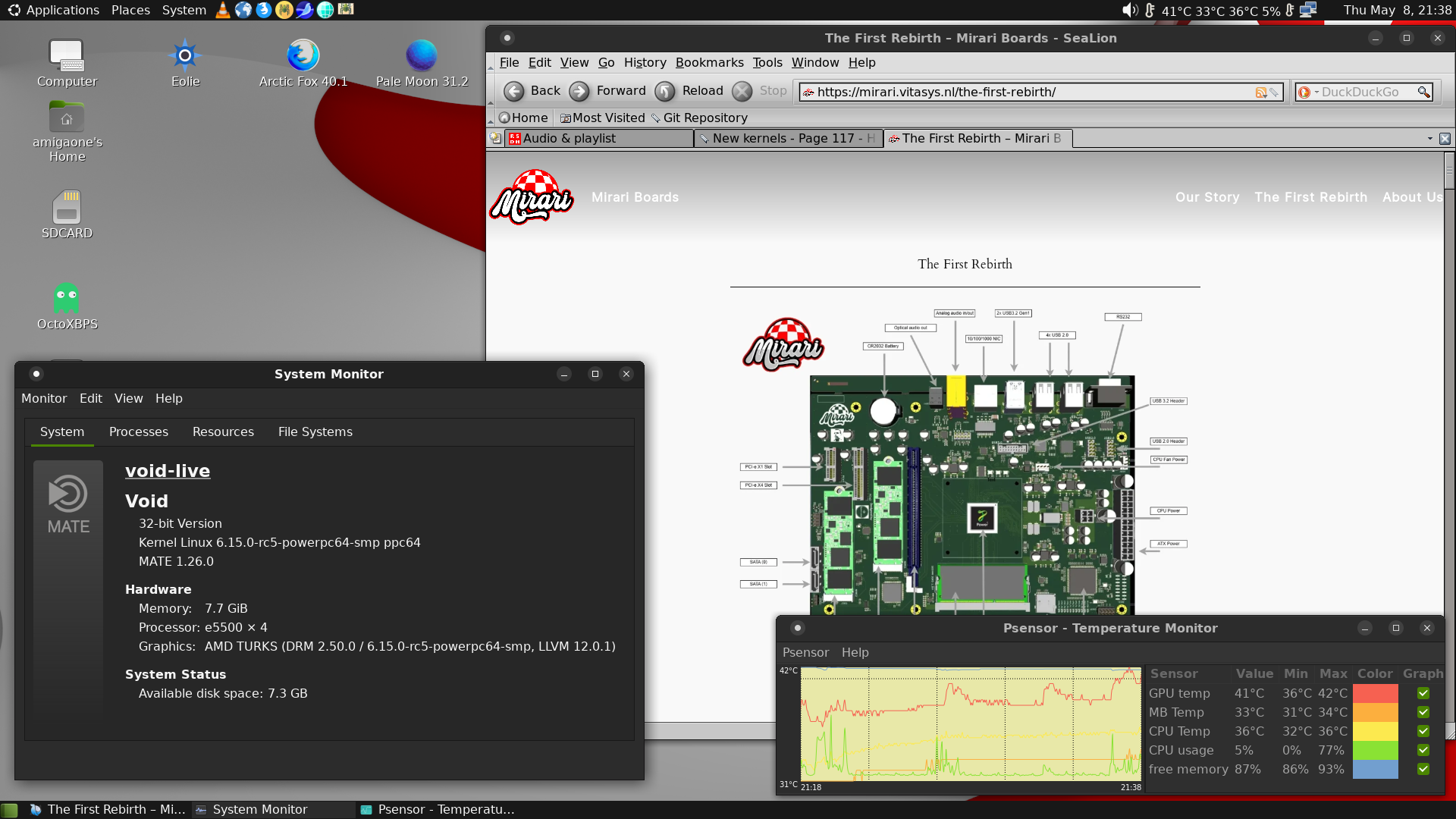Switch to the Resources tab

[223, 431]
